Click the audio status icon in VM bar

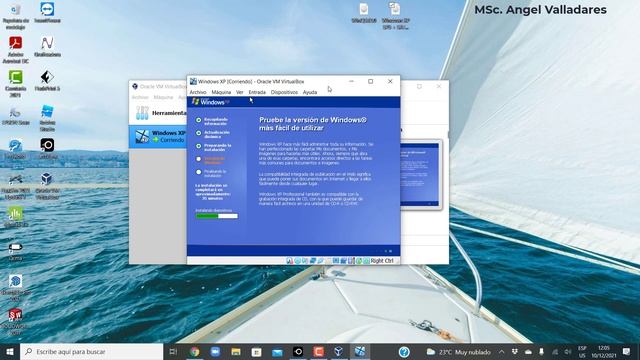pos(305,261)
